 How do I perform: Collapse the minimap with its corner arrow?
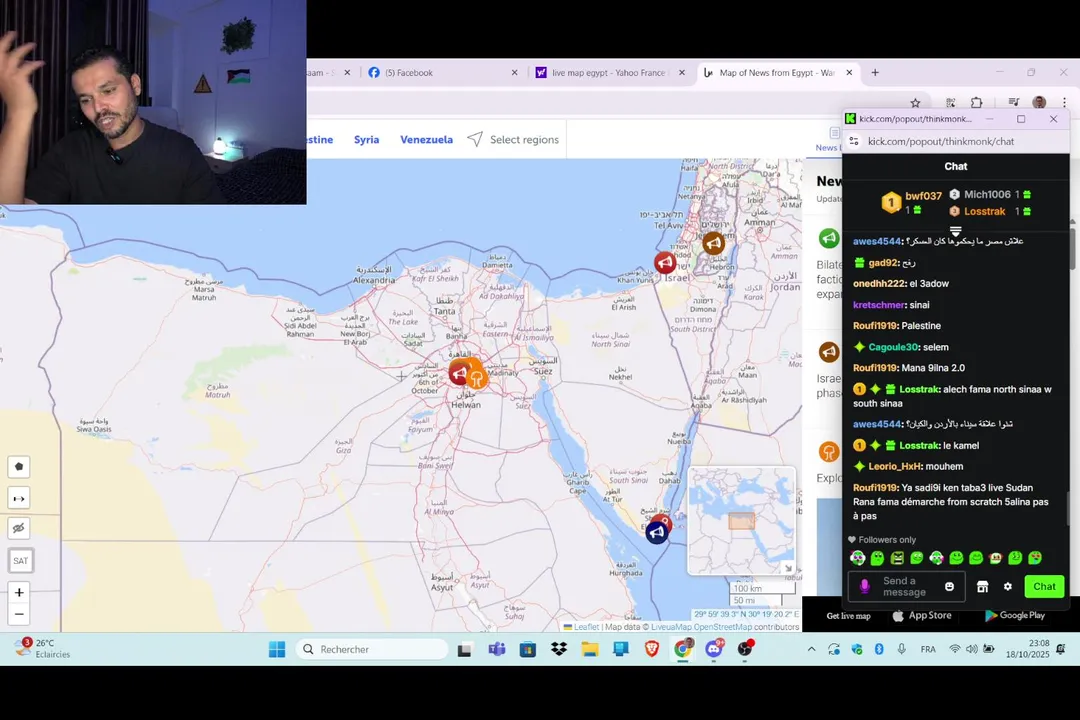pos(788,568)
